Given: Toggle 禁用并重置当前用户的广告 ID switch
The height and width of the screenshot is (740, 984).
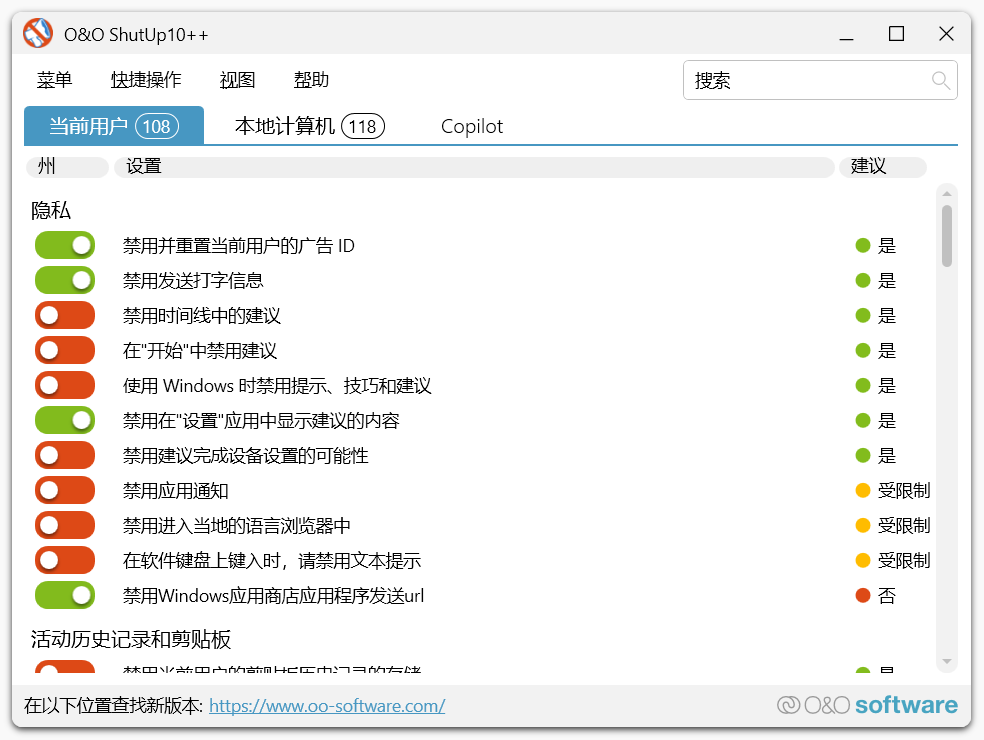Looking at the screenshot, I should click(x=65, y=245).
